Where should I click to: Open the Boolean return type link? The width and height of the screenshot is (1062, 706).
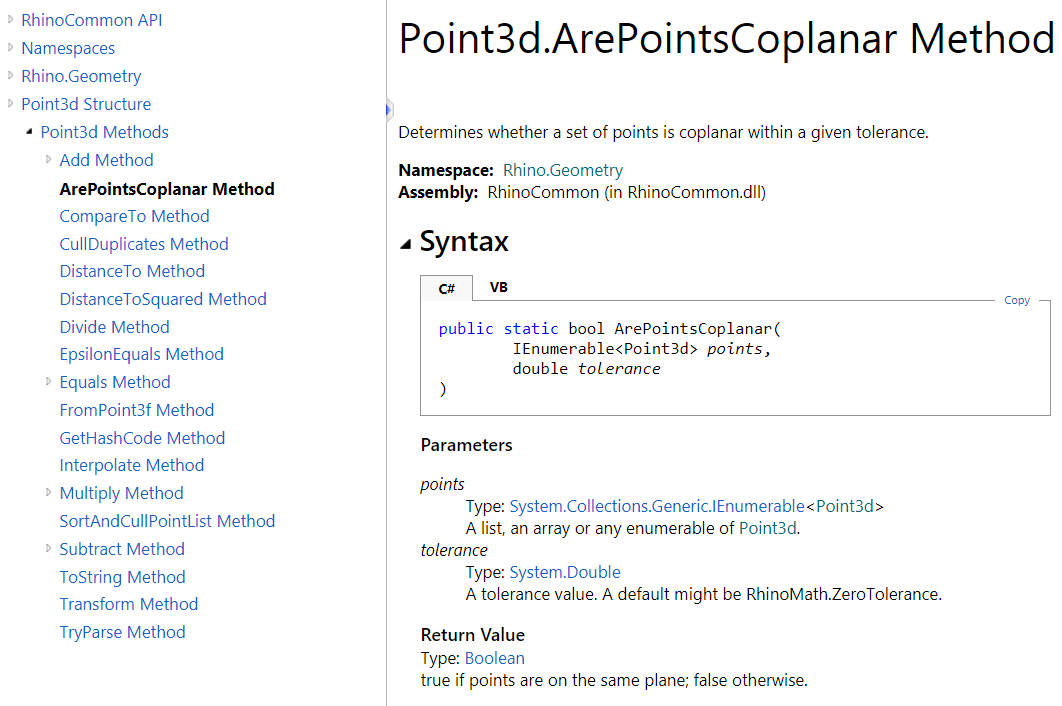[x=494, y=658]
